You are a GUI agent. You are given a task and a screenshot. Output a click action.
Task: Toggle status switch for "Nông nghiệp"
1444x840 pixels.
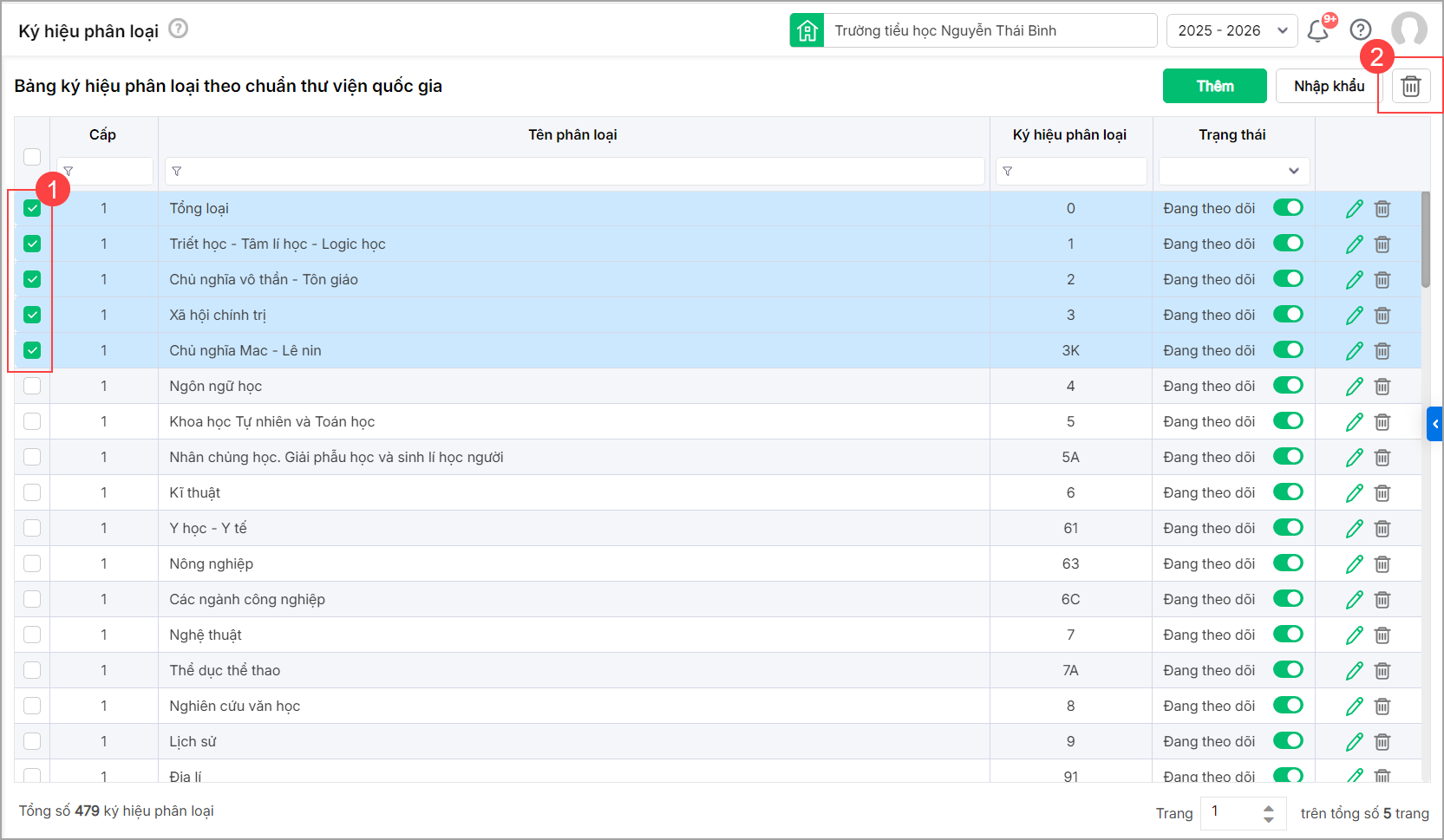click(1288, 563)
